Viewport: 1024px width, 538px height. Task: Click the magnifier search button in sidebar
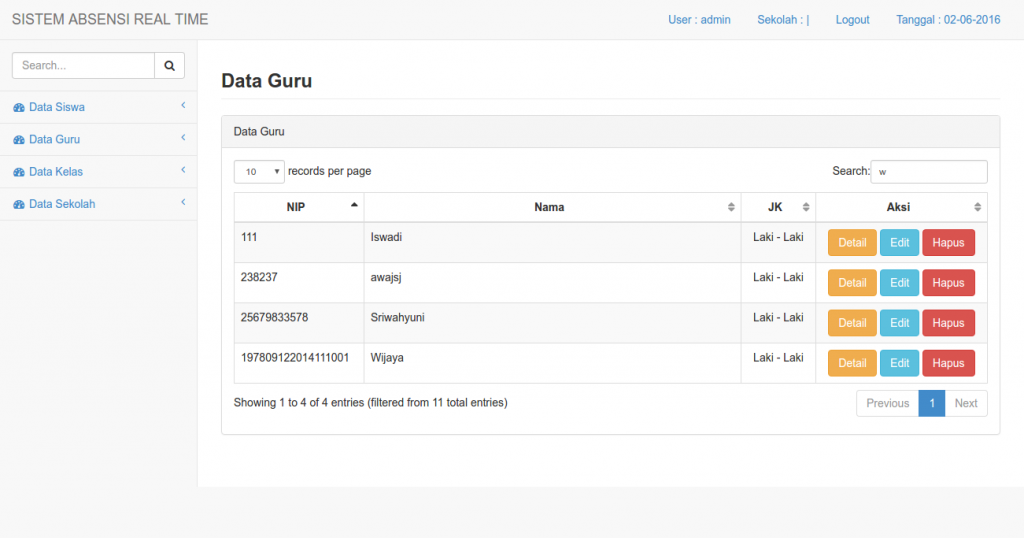coord(169,66)
